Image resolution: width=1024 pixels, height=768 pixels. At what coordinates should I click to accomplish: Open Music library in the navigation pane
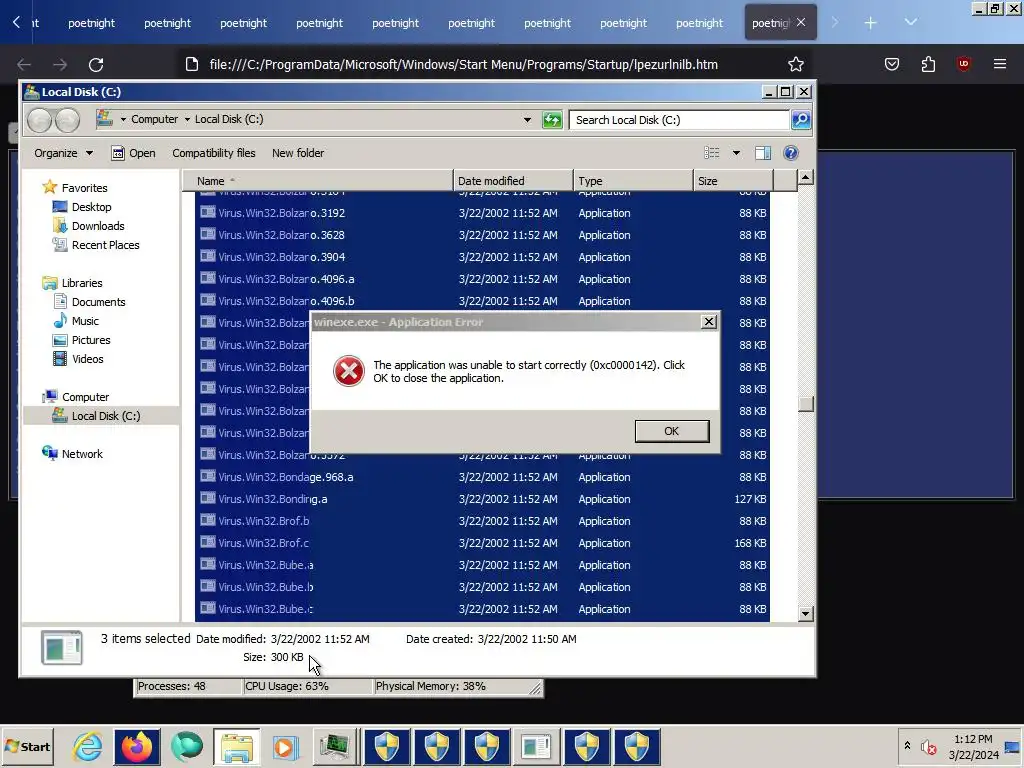(85, 321)
